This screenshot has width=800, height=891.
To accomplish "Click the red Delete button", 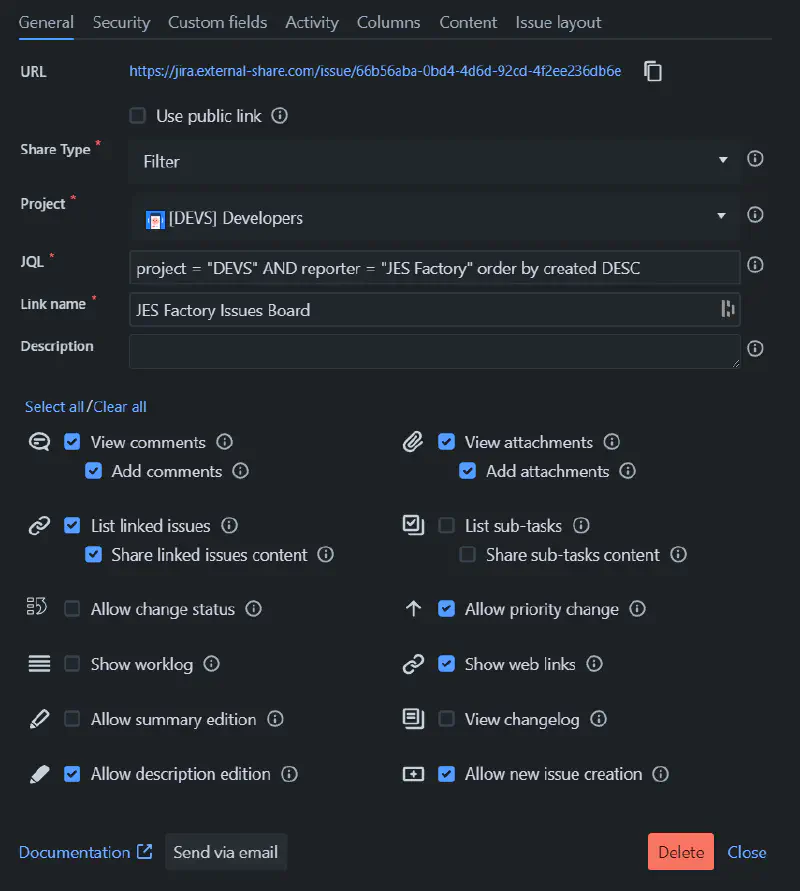I will pyautogui.click(x=681, y=852).
